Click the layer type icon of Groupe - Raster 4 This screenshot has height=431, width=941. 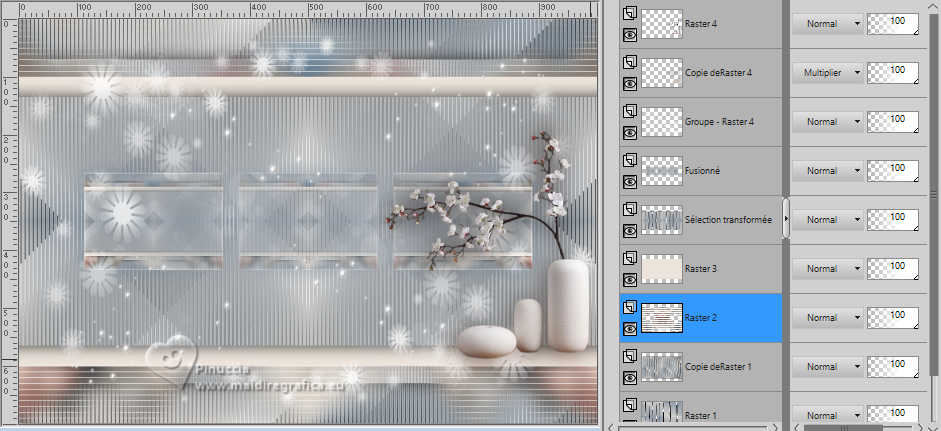(630, 112)
